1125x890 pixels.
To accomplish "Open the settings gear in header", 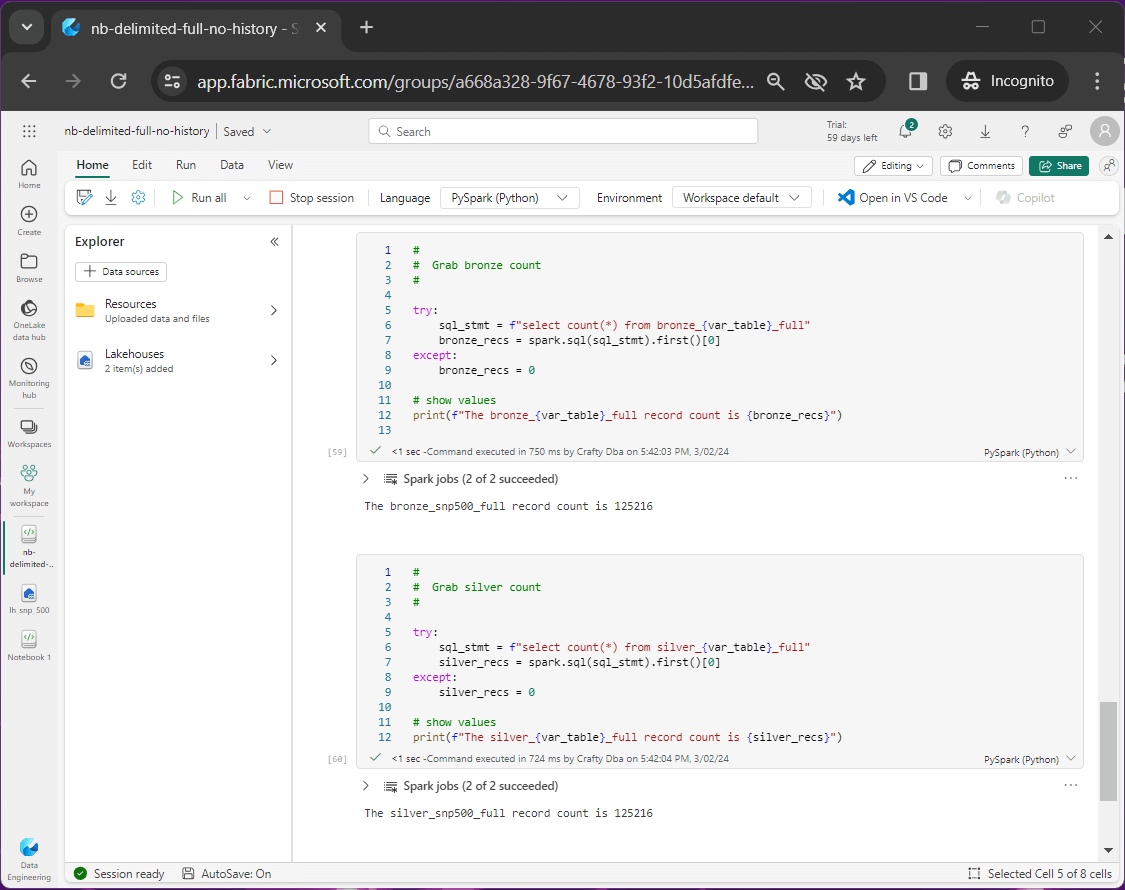I will (945, 131).
